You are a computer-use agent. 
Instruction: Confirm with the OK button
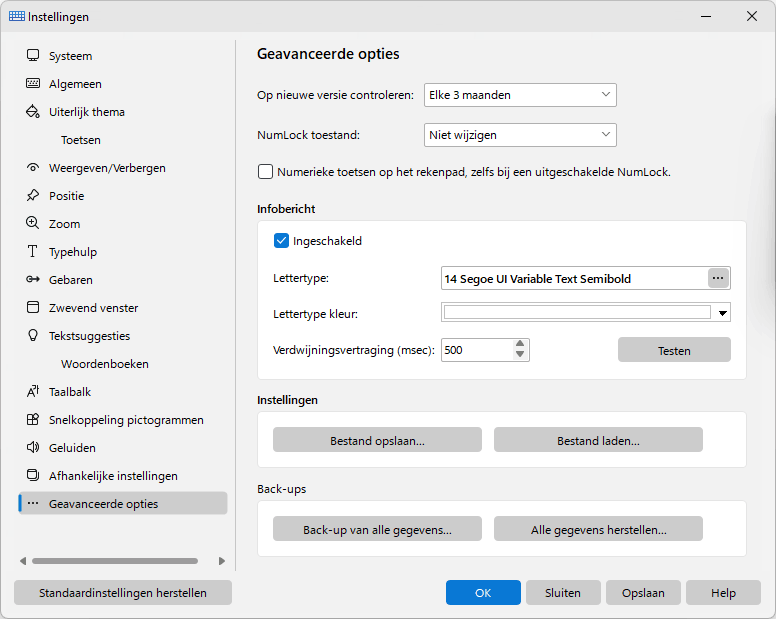pos(483,593)
